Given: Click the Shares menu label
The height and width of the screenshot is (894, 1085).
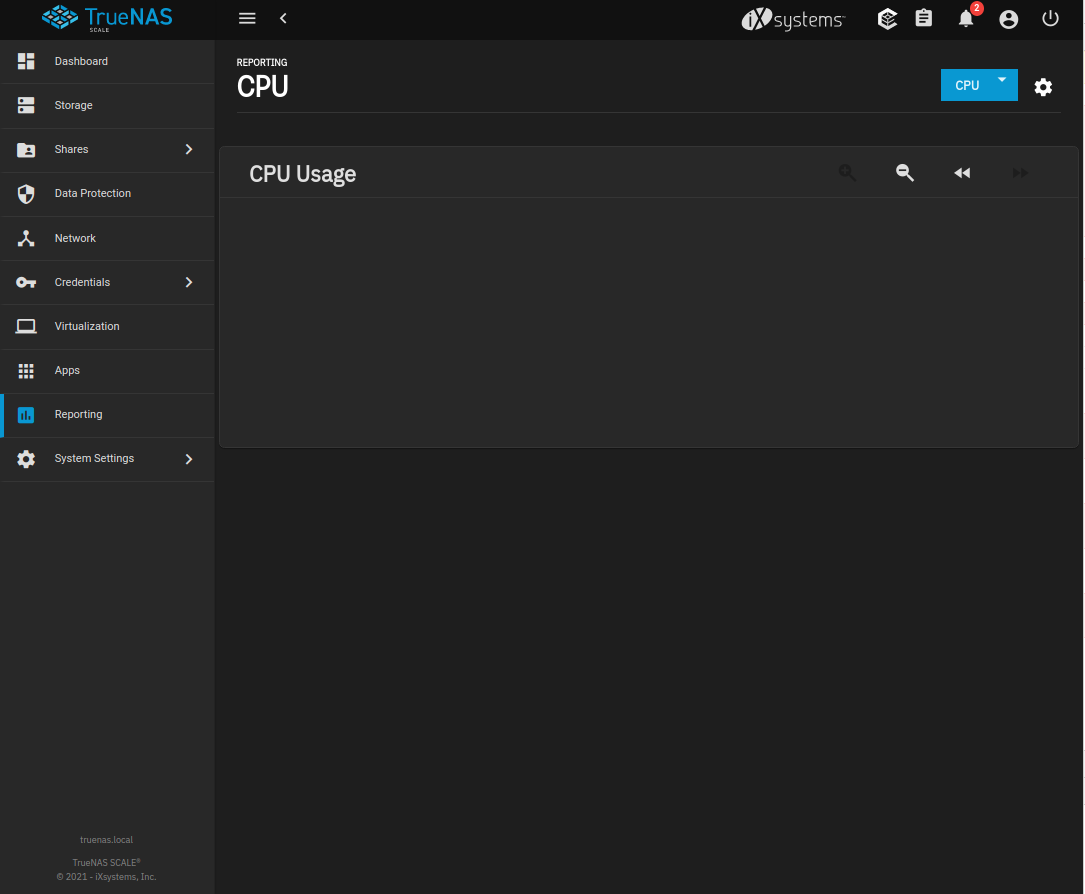Looking at the screenshot, I should click(x=71, y=149).
